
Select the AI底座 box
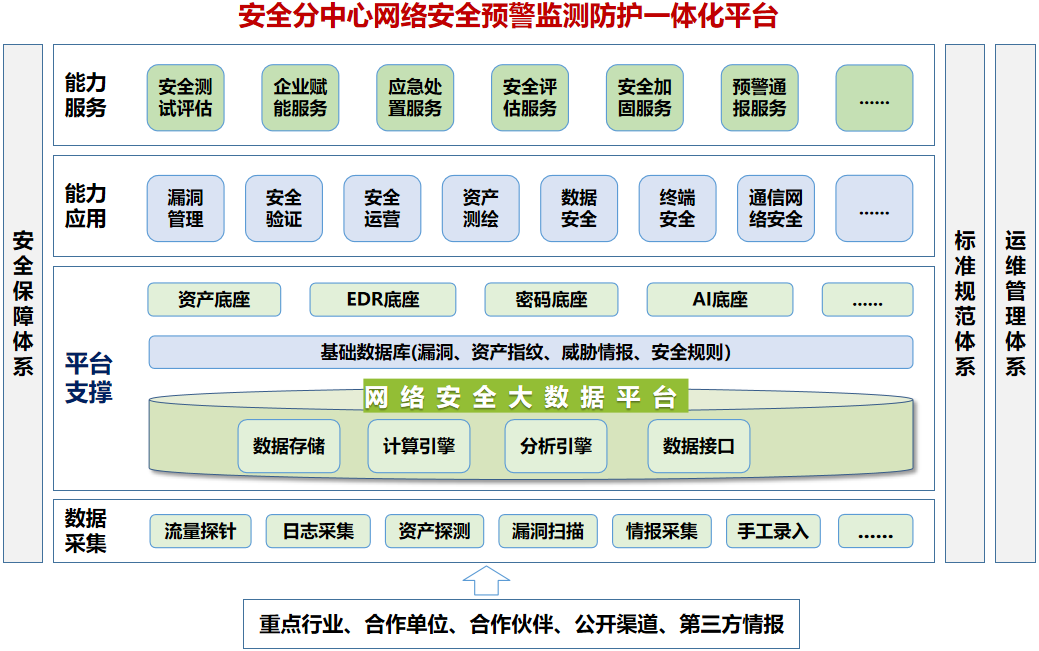point(719,300)
